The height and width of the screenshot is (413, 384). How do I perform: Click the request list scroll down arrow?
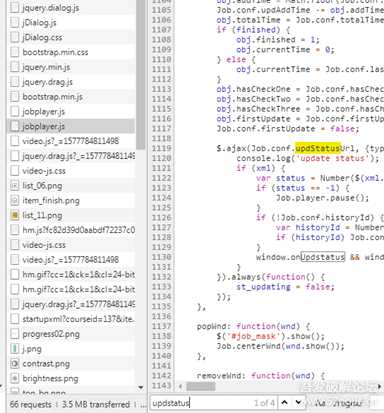click(x=141, y=387)
